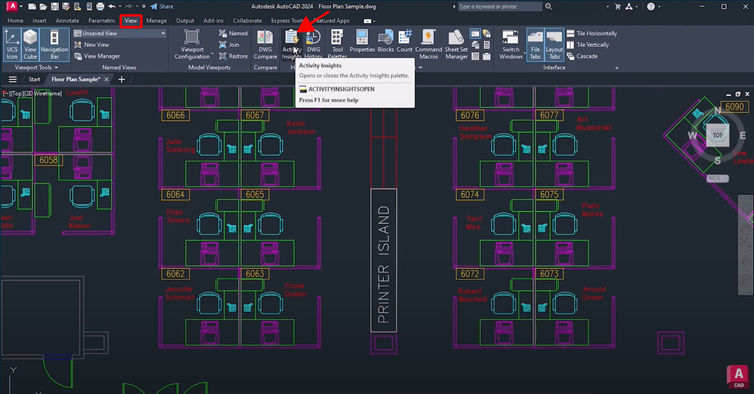Image resolution: width=754 pixels, height=394 pixels.
Task: Launch the DWG Compare tool
Action: (x=265, y=44)
